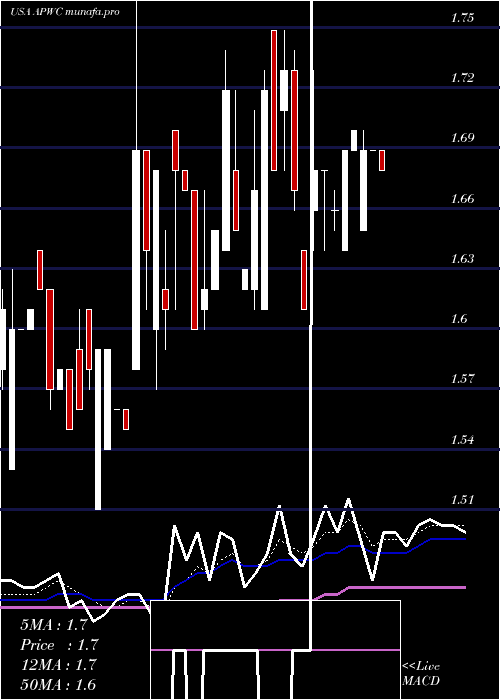
Task: Click the 1.66 price axis label
Action: click(x=462, y=198)
